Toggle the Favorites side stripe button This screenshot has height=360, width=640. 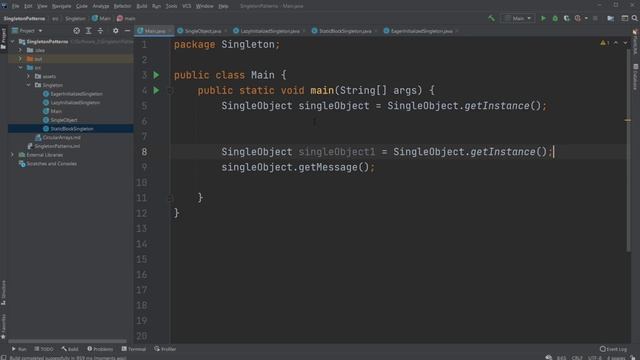[4, 327]
